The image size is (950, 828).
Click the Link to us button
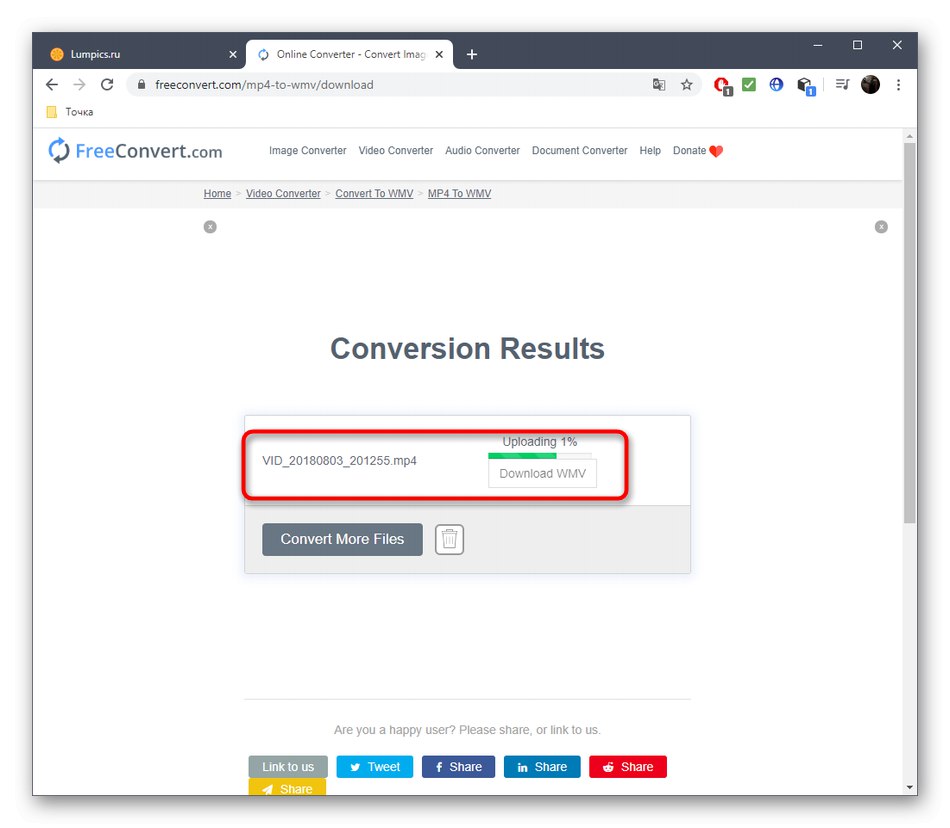click(x=288, y=767)
